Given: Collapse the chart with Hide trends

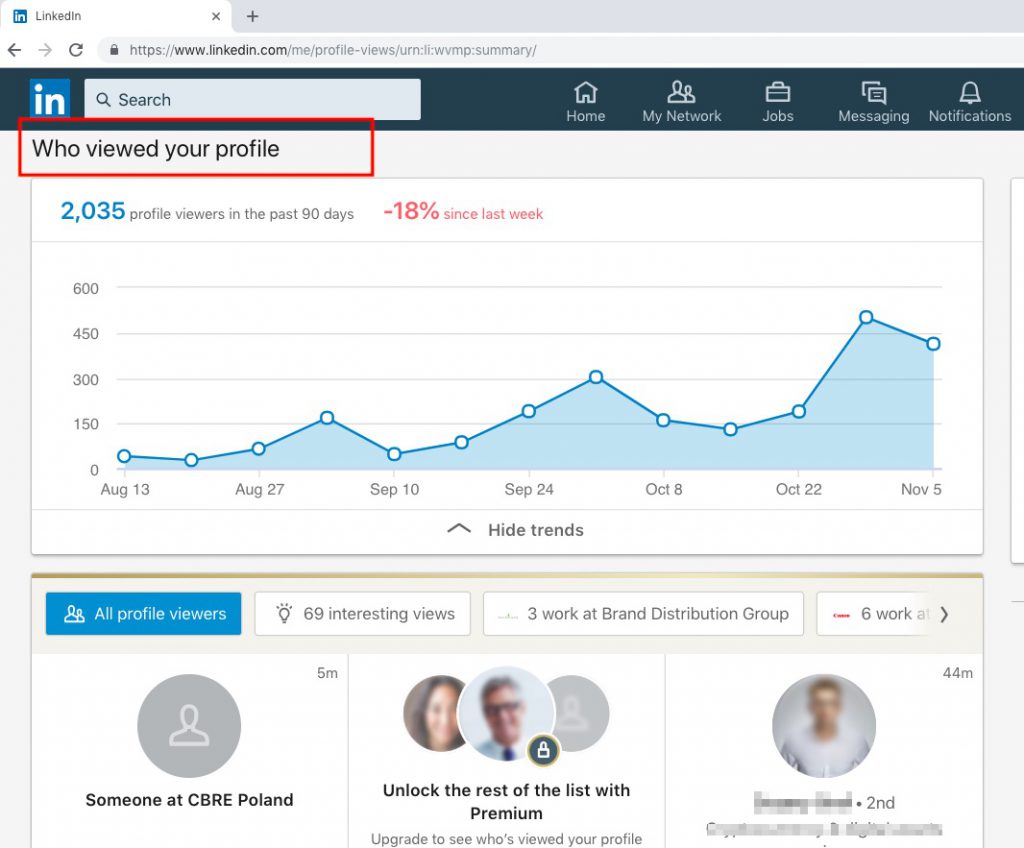Looking at the screenshot, I should pos(515,530).
